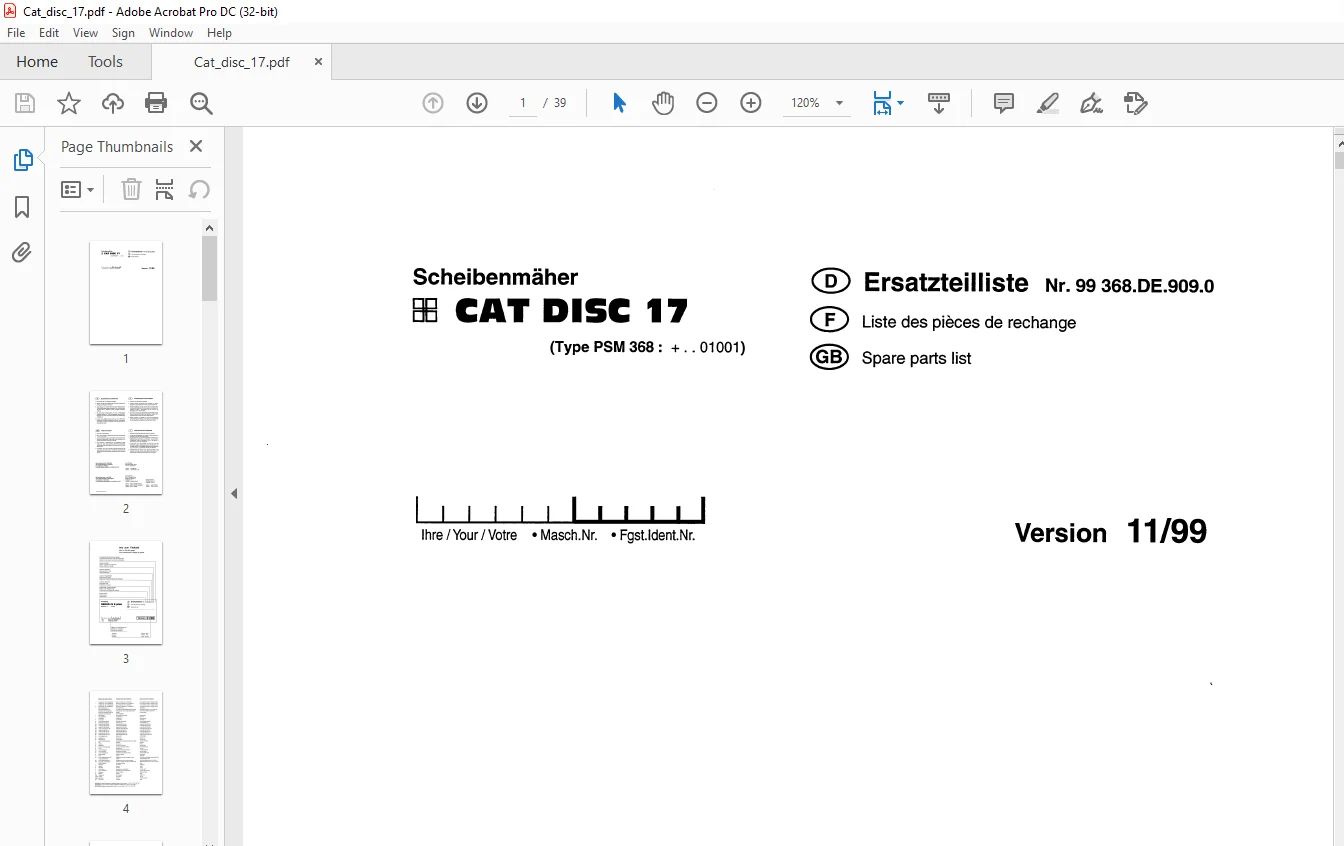
Task: Click the 'Version 11/99' text
Action: pos(1111,532)
